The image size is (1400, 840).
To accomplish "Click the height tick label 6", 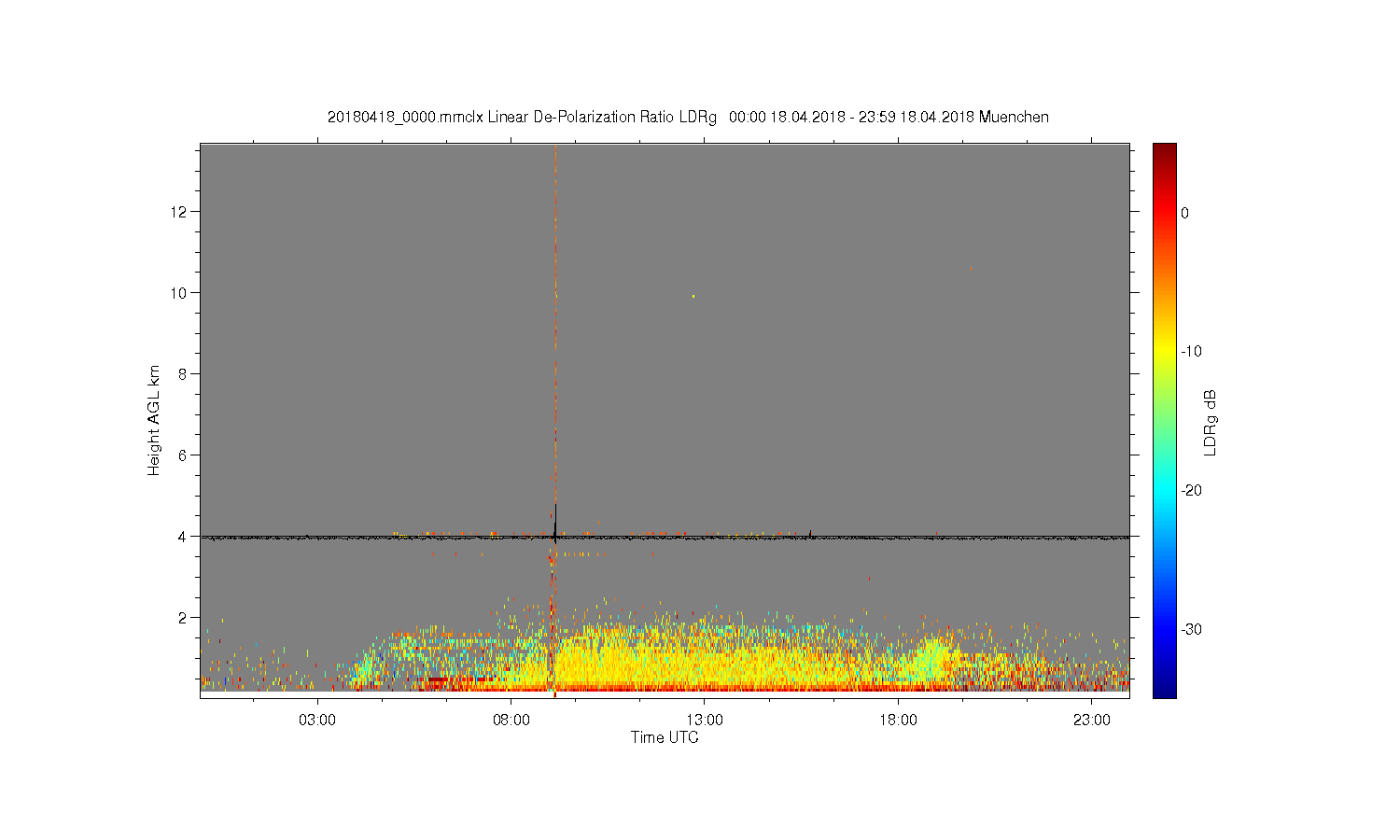I will [183, 455].
